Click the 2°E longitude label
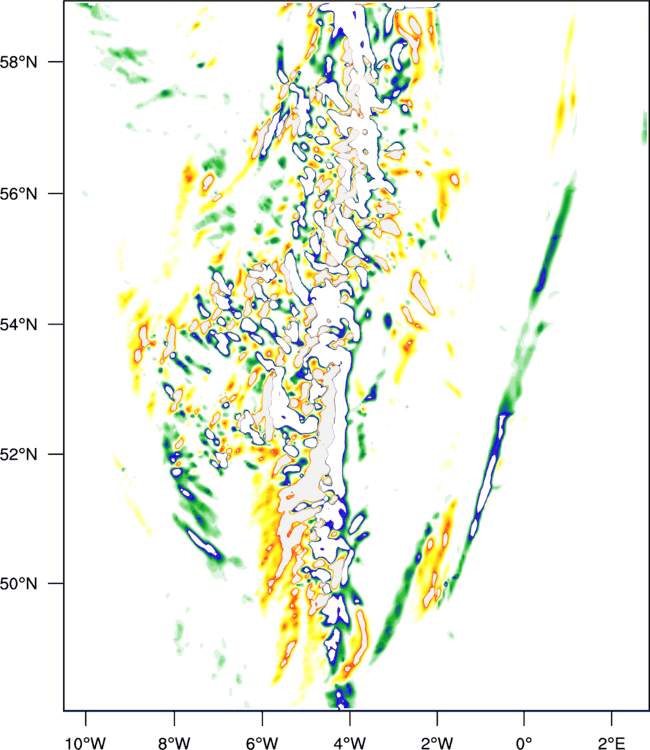 pos(612,743)
